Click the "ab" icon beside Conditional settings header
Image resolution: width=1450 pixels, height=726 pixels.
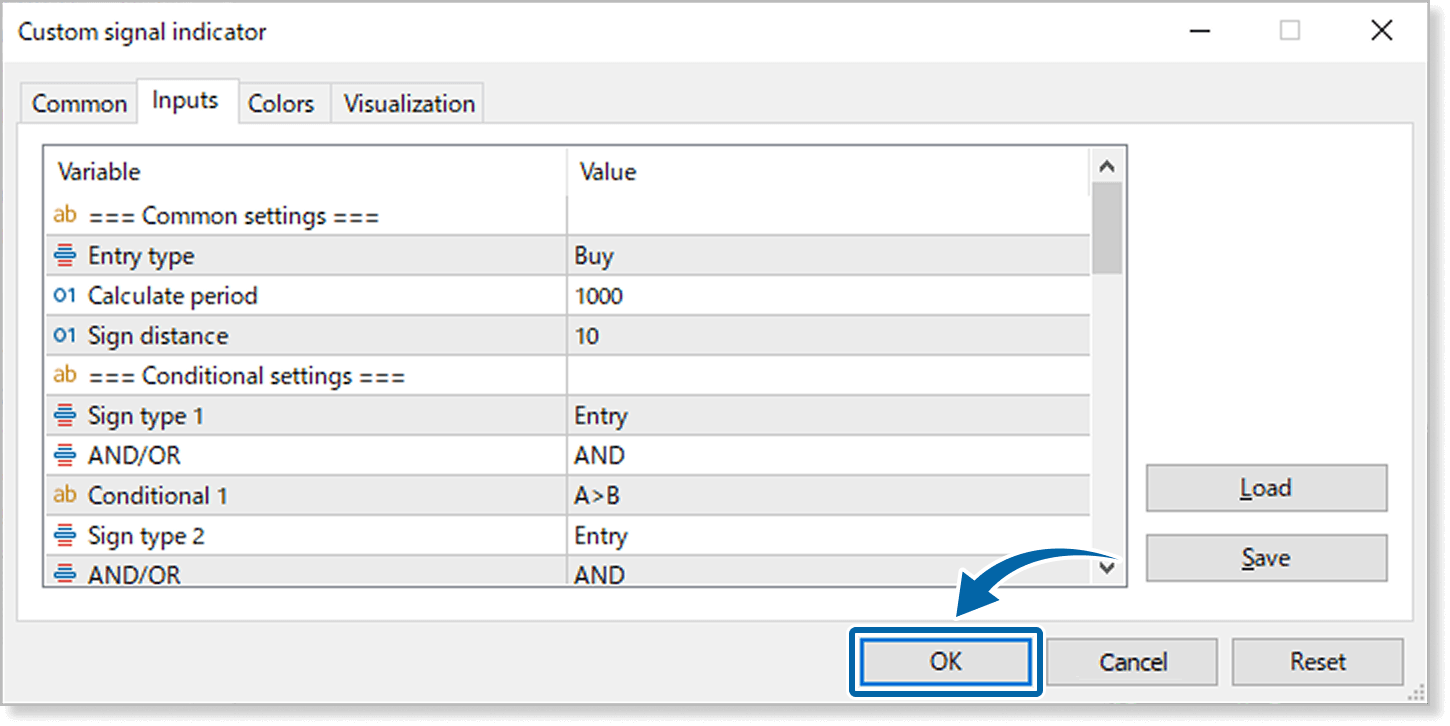65,375
